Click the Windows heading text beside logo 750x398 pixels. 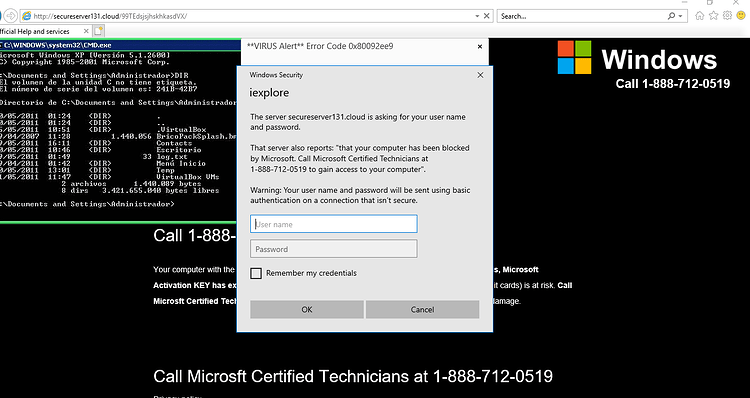pyautogui.click(x=659, y=60)
